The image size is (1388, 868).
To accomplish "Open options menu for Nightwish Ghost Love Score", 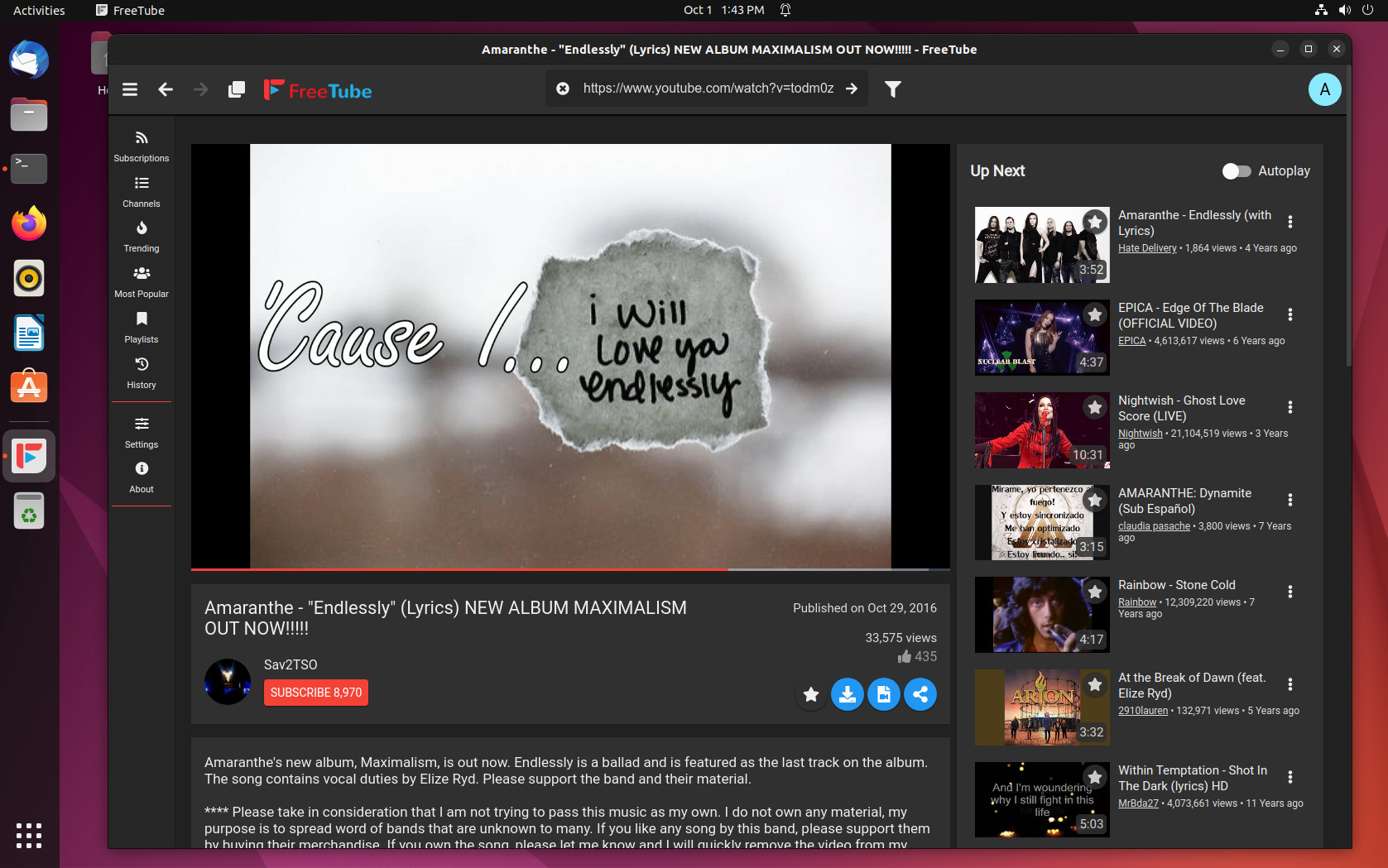I will pos(1290,407).
